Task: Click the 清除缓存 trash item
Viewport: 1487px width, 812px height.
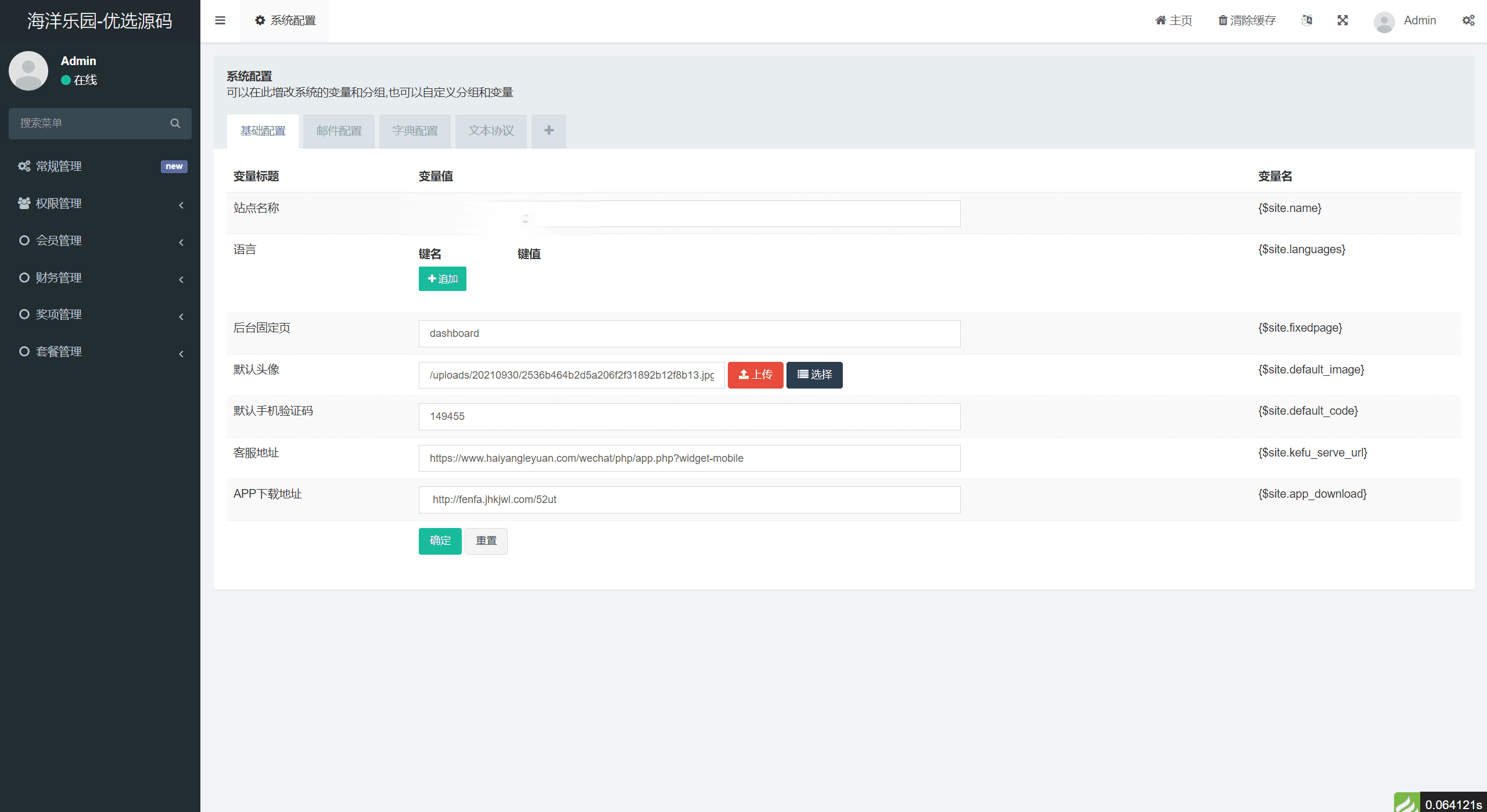Action: (1247, 20)
